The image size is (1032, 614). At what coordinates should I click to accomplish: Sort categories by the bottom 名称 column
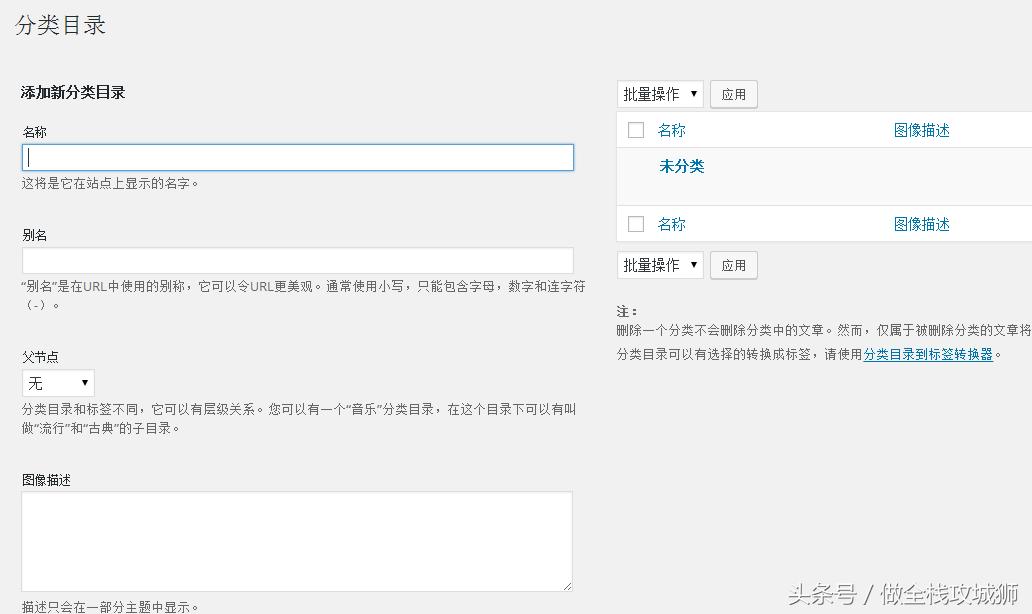coord(671,223)
